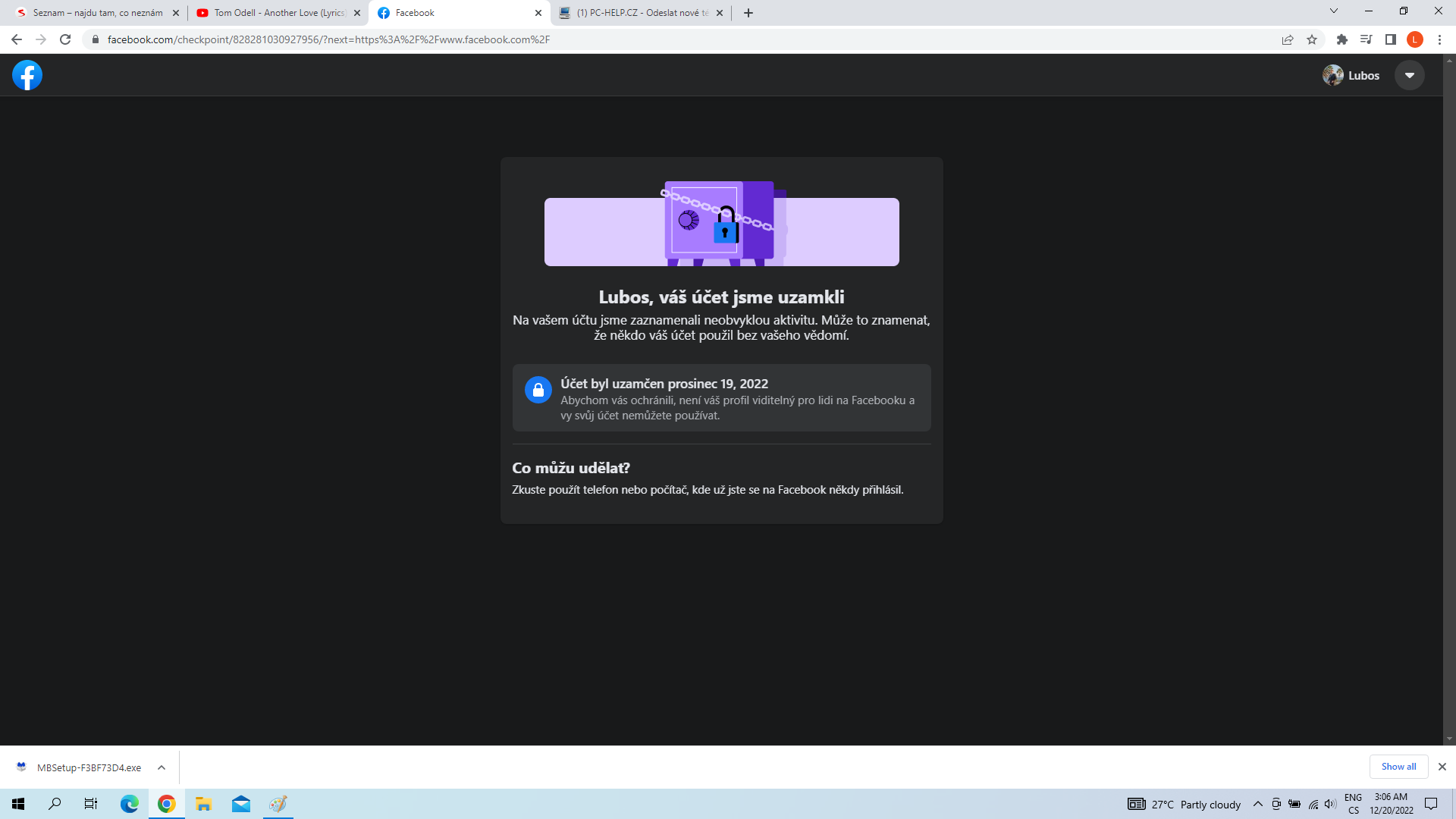Screen dimensions: 1456x819
Task: Open the account dropdown arrow next to Lubos
Action: point(1409,75)
